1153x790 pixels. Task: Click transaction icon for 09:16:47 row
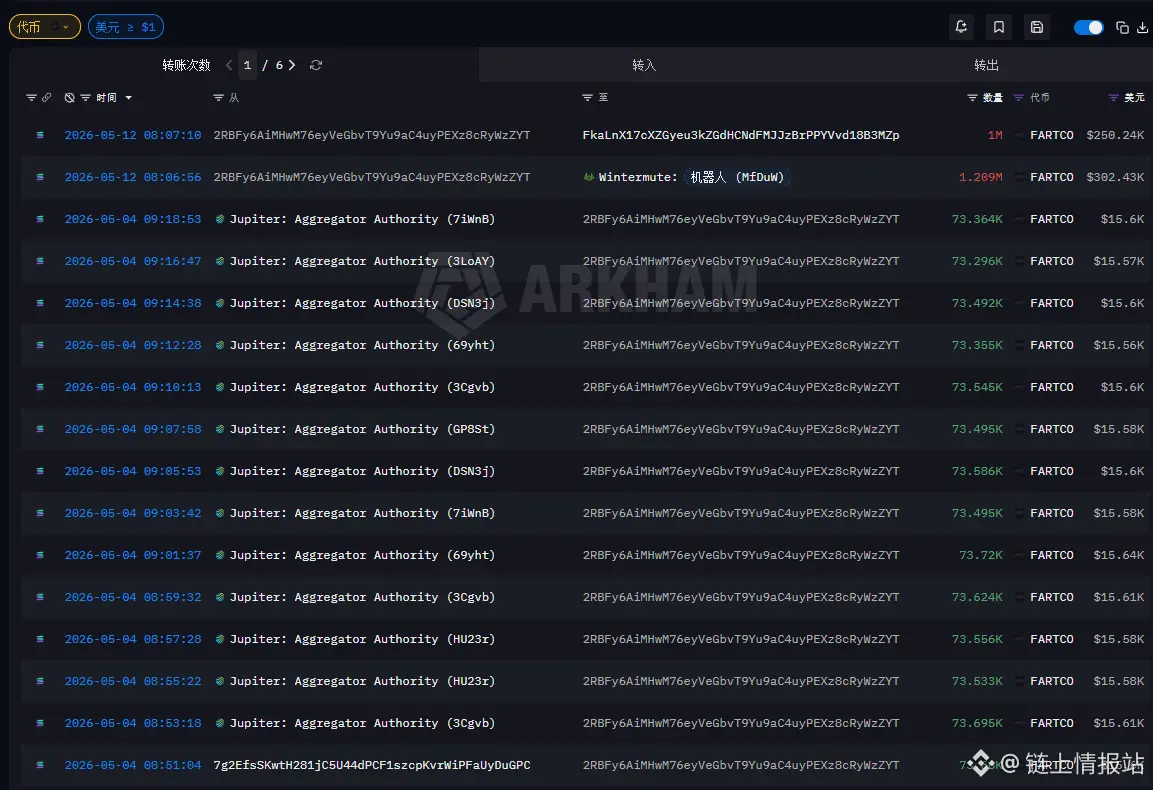[40, 261]
